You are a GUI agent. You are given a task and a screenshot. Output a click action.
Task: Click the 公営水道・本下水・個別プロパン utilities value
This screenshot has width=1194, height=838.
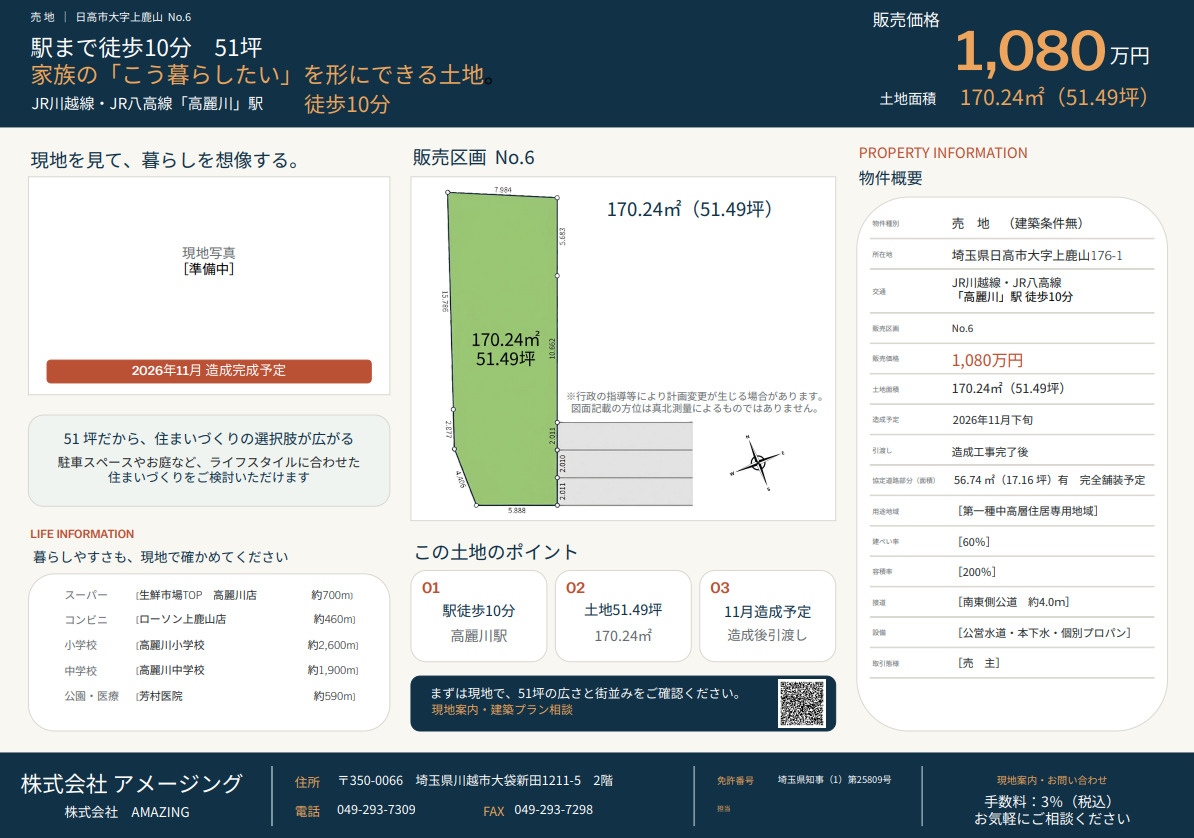tap(1044, 632)
